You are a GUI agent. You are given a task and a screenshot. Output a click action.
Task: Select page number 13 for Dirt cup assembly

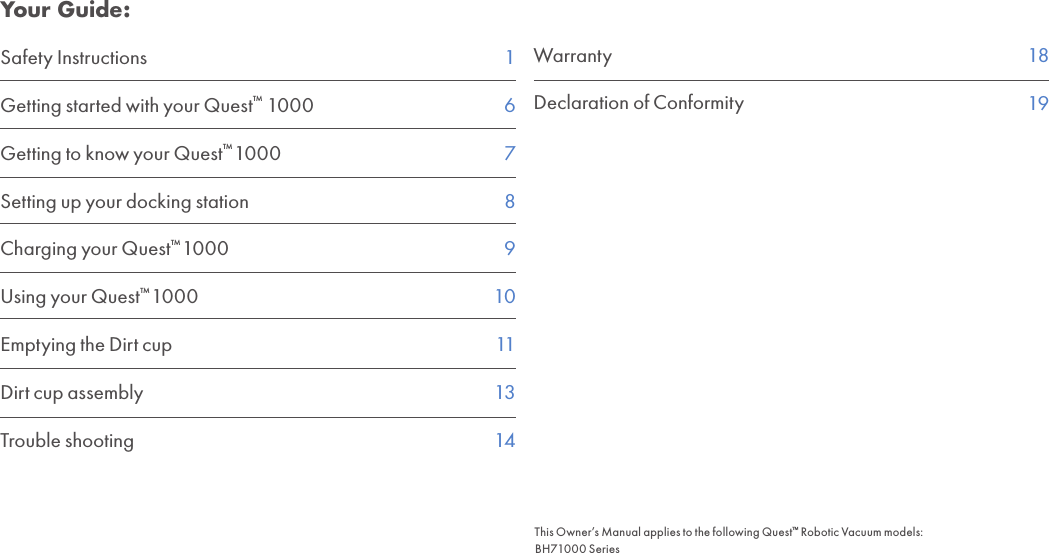coord(505,393)
